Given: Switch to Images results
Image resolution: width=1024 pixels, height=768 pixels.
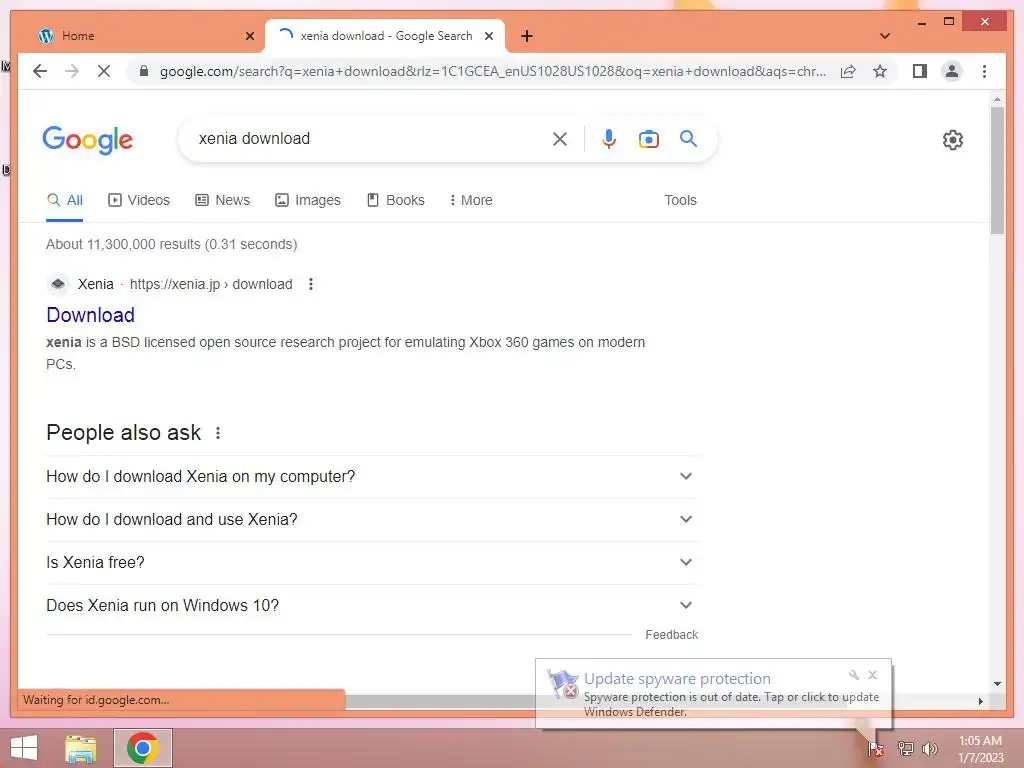Looking at the screenshot, I should 308,200.
